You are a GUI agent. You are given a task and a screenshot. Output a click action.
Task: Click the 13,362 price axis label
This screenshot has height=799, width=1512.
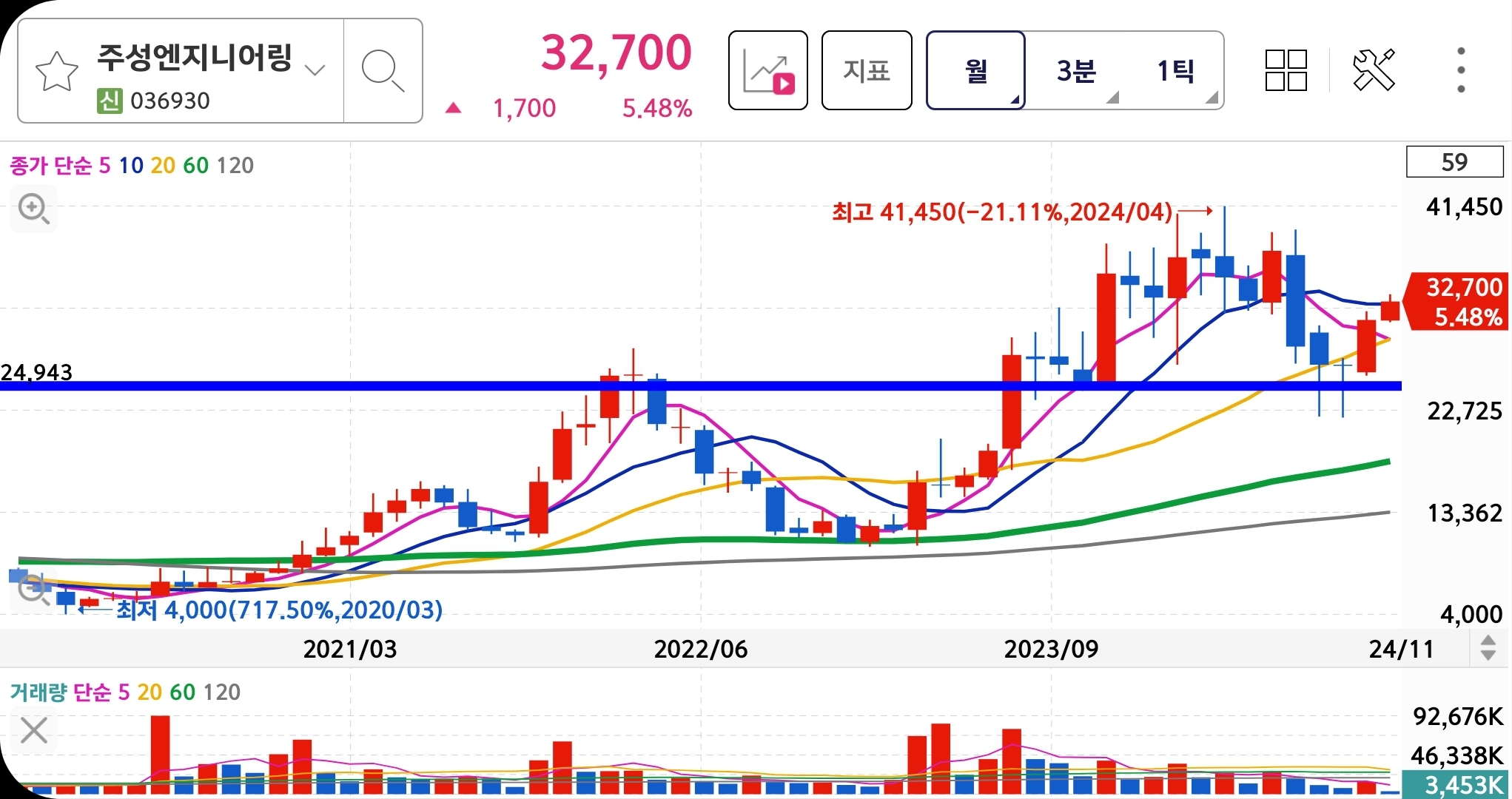point(1465,513)
